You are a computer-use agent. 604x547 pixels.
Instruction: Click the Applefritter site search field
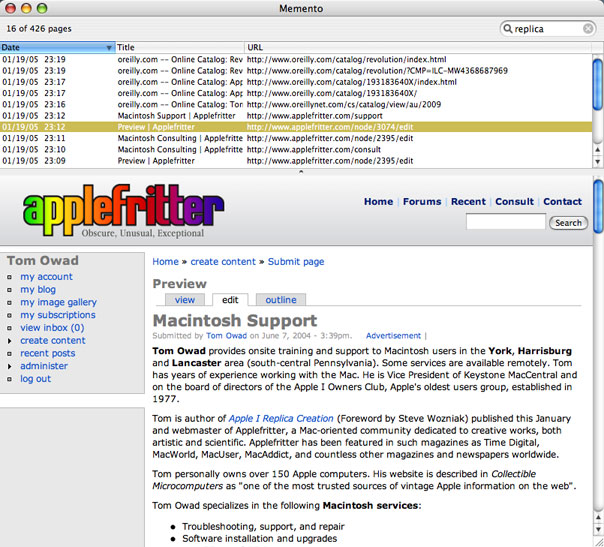coord(505,222)
